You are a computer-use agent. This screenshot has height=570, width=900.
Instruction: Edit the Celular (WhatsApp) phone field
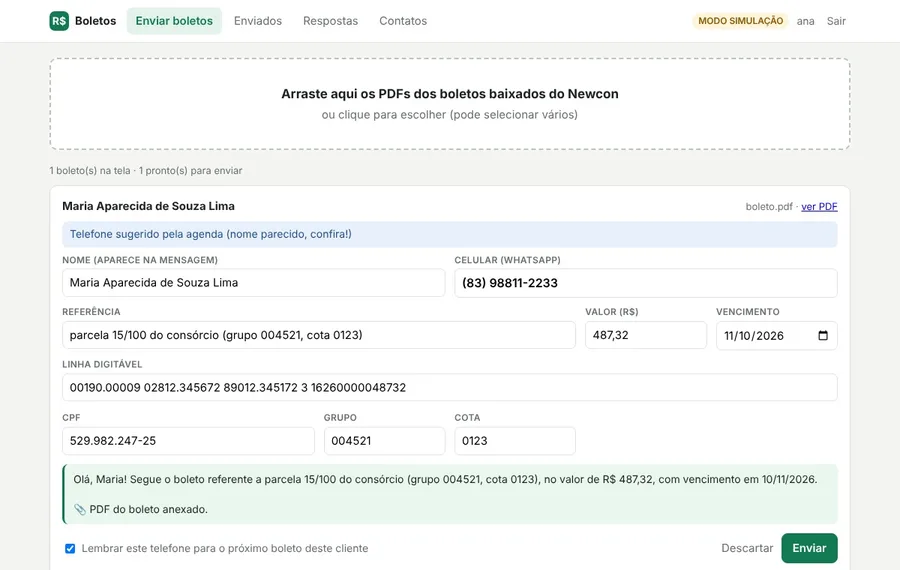pyautogui.click(x=646, y=283)
